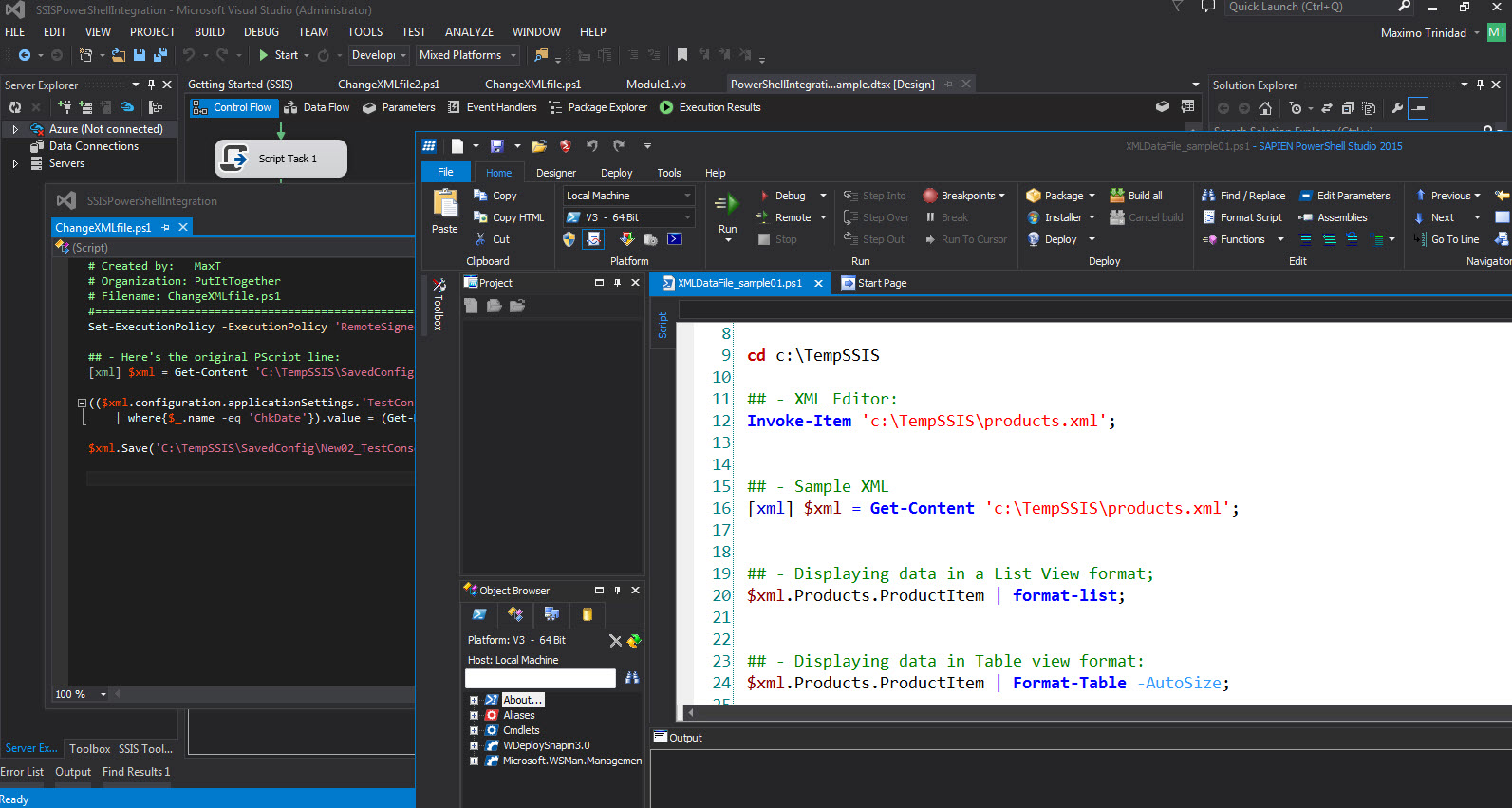Open the Package dropdown arrow in Deploy group

[x=1092, y=196]
